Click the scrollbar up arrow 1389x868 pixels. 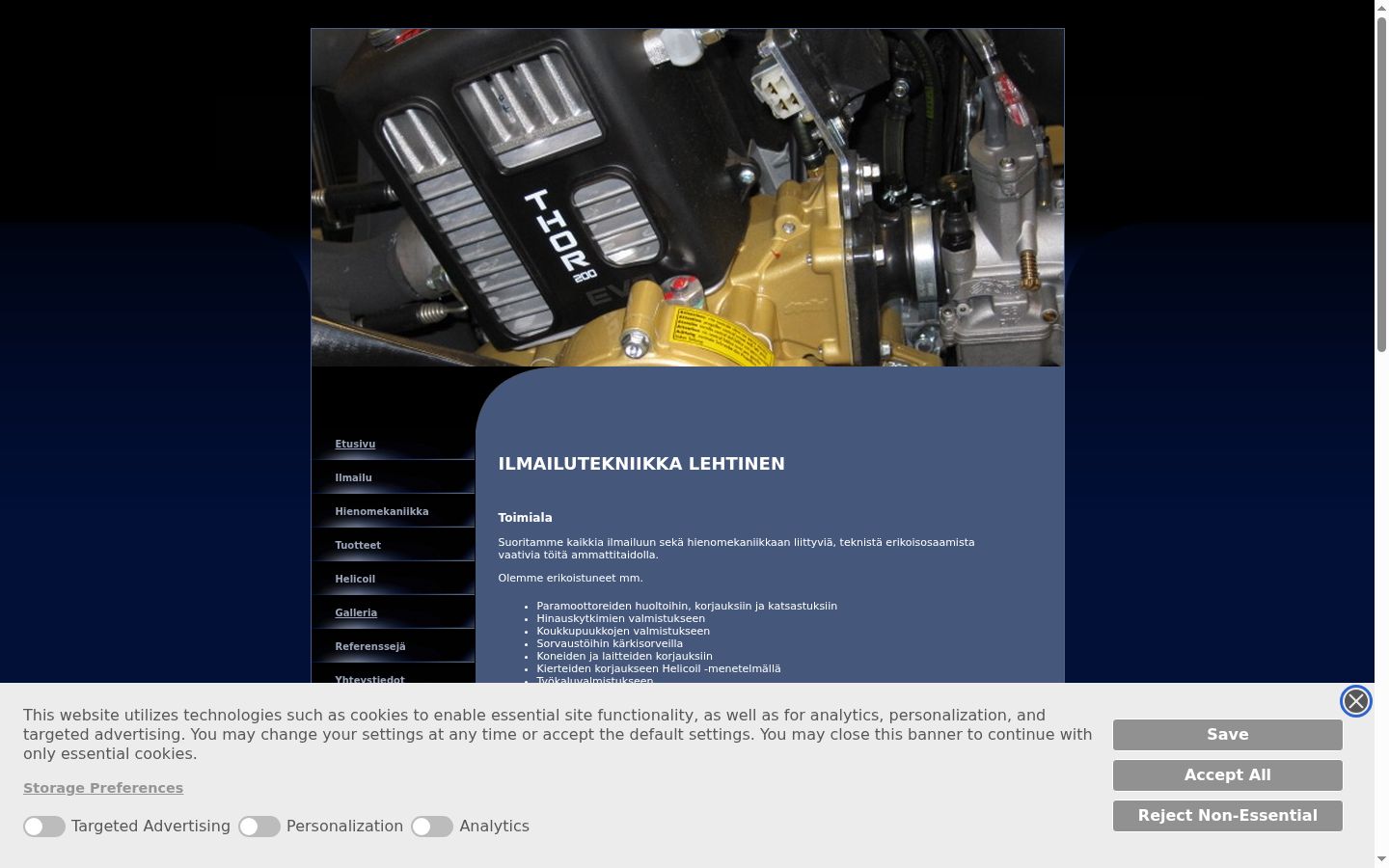[1381, 7]
